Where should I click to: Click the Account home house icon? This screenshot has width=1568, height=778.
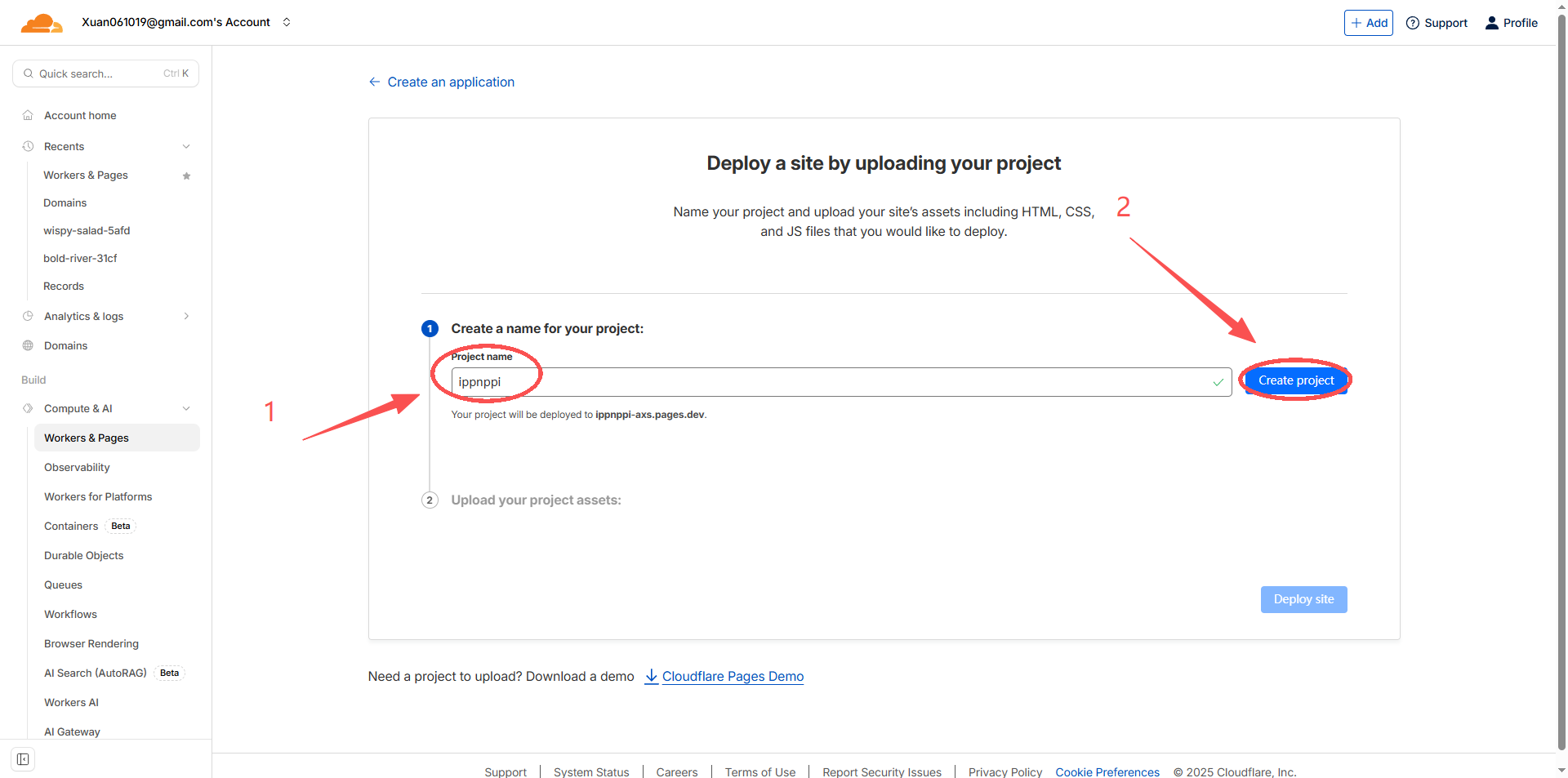pyautogui.click(x=28, y=115)
